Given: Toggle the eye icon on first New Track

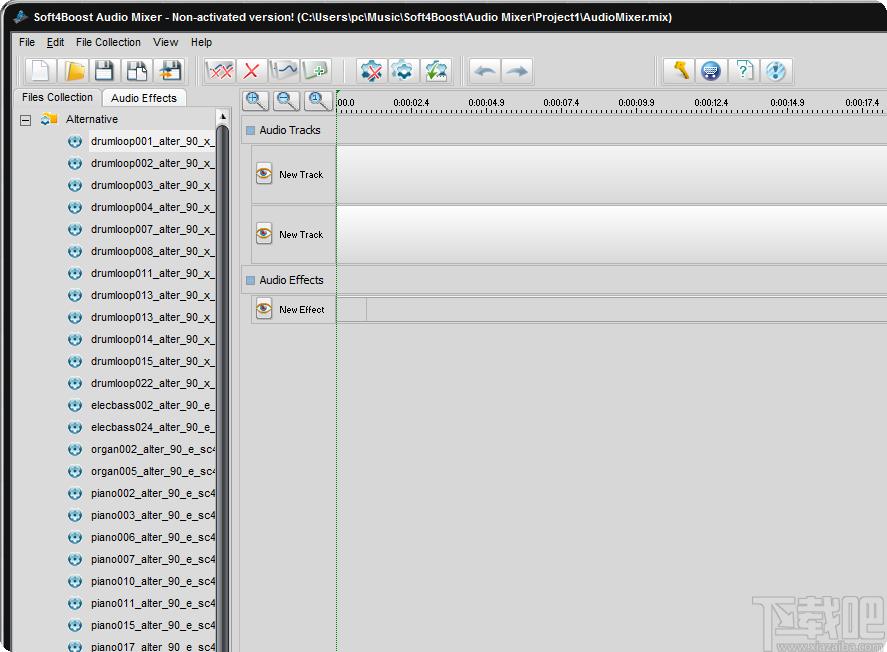Looking at the screenshot, I should coord(264,174).
